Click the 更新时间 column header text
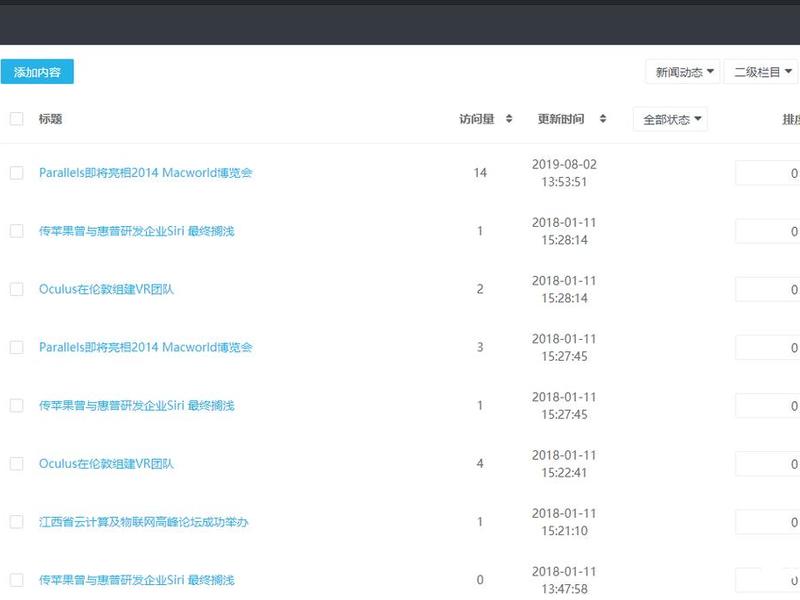This screenshot has width=800, height=600. click(561, 119)
